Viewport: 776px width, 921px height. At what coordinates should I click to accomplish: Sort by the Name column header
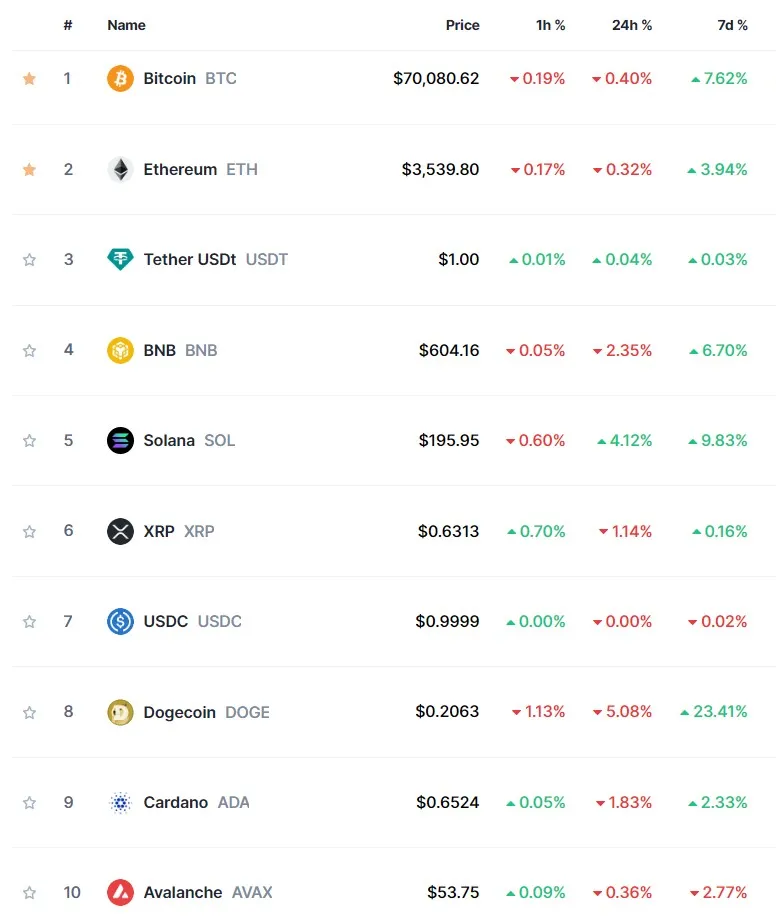coord(126,25)
